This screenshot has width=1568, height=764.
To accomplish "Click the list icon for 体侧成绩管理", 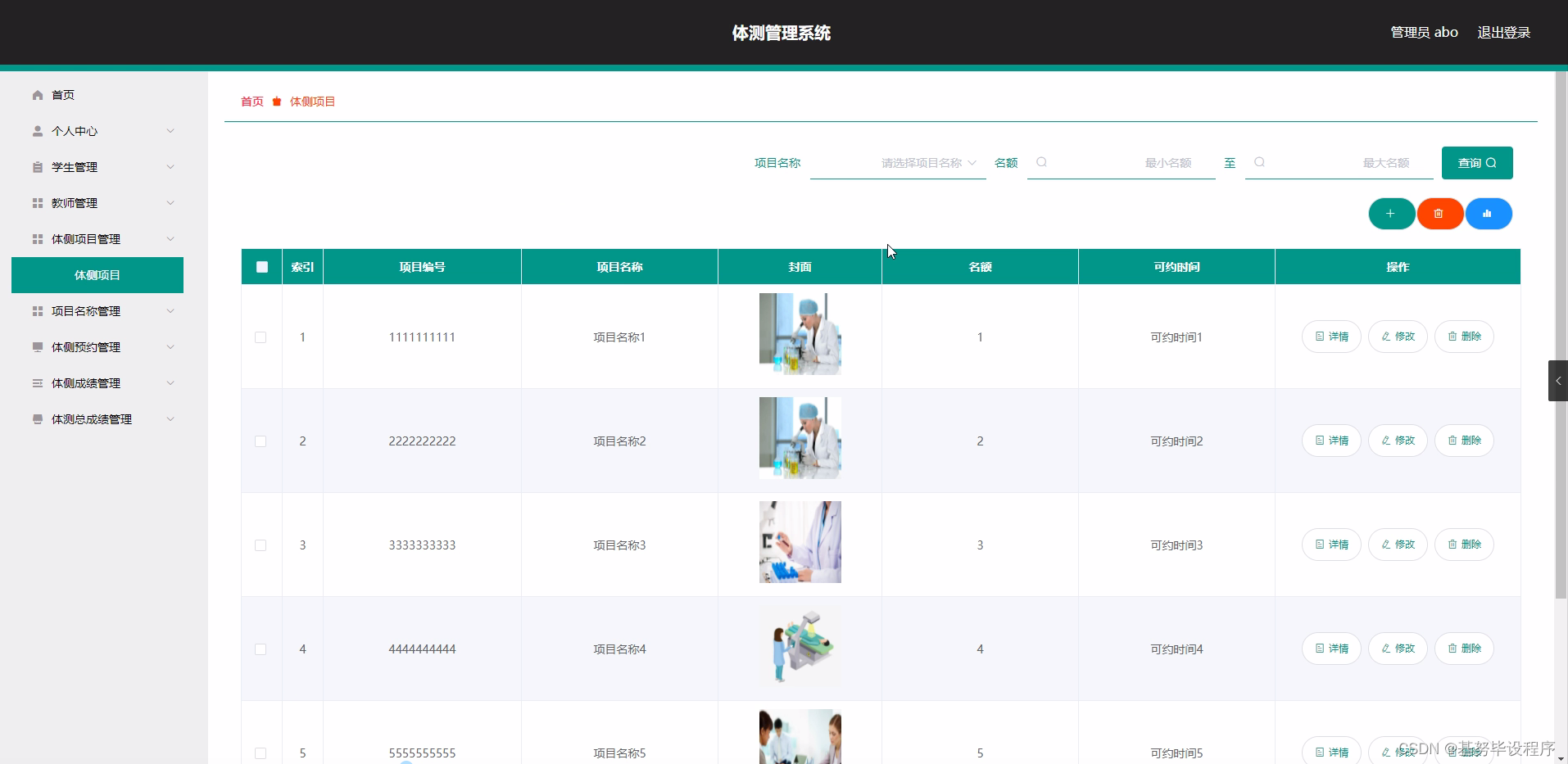I will pos(38,383).
